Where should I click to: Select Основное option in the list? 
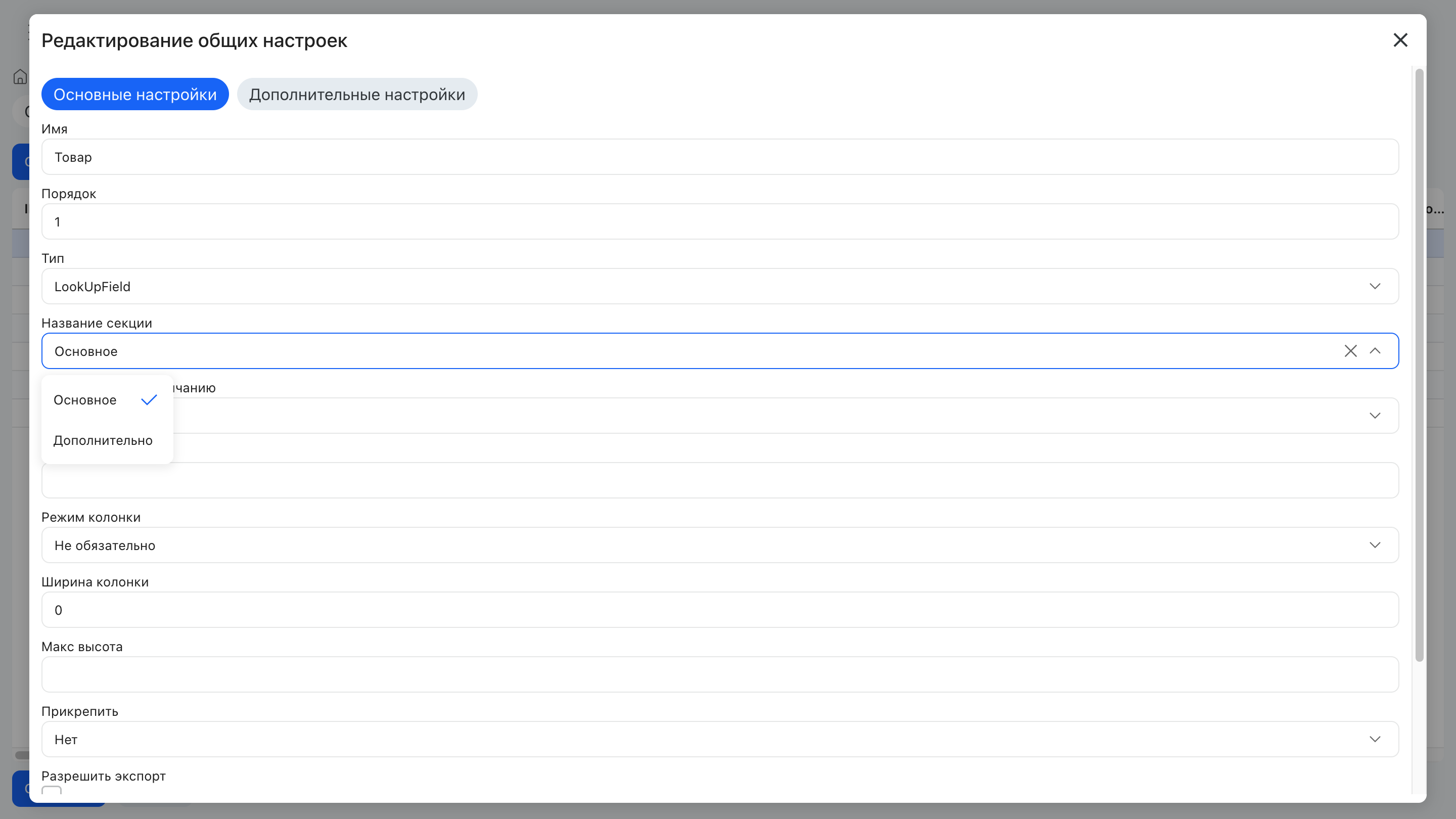pos(107,400)
